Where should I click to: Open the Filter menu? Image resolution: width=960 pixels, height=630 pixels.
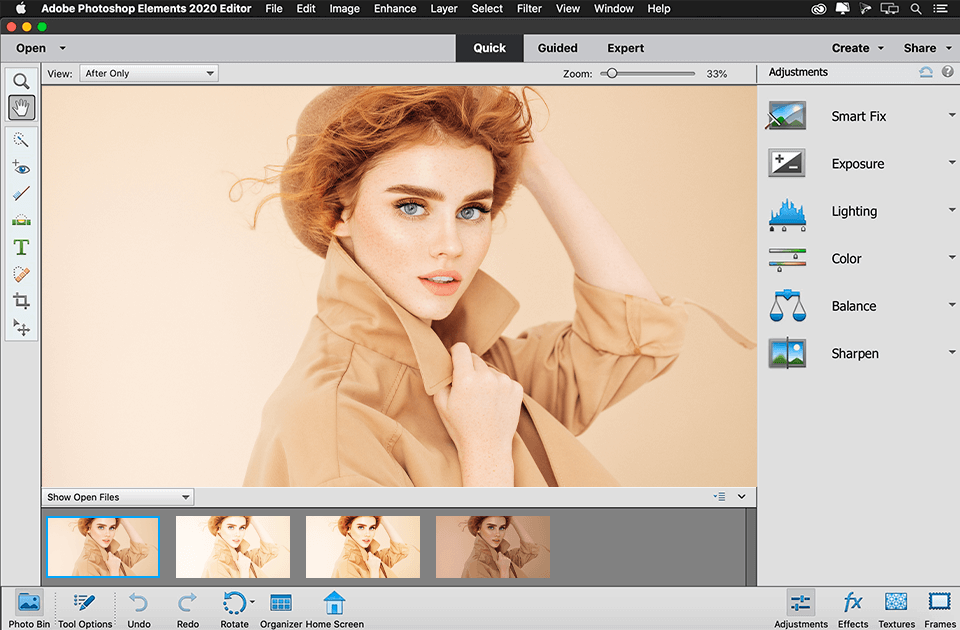[529, 9]
